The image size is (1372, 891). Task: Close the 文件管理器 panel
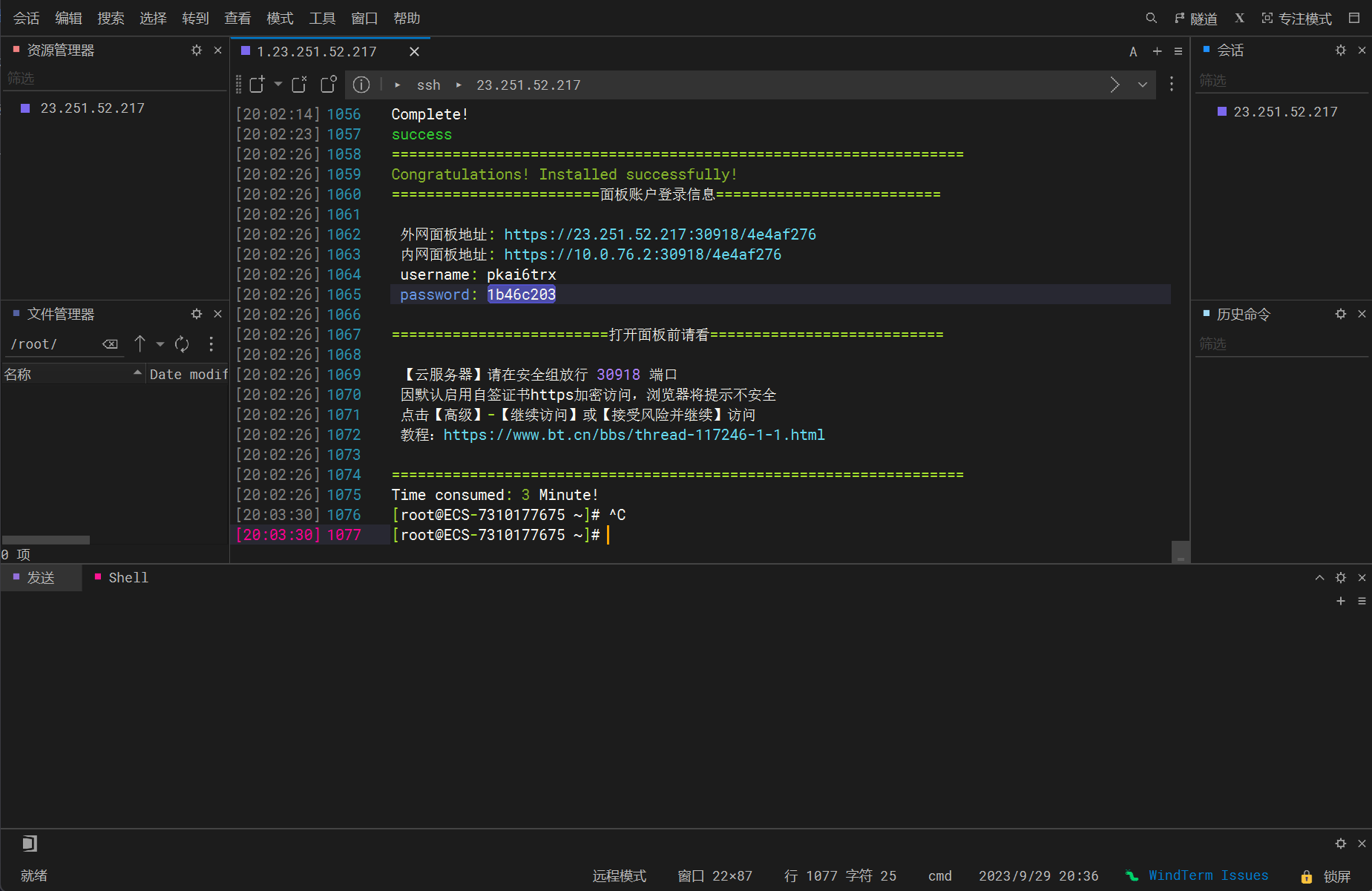click(218, 314)
